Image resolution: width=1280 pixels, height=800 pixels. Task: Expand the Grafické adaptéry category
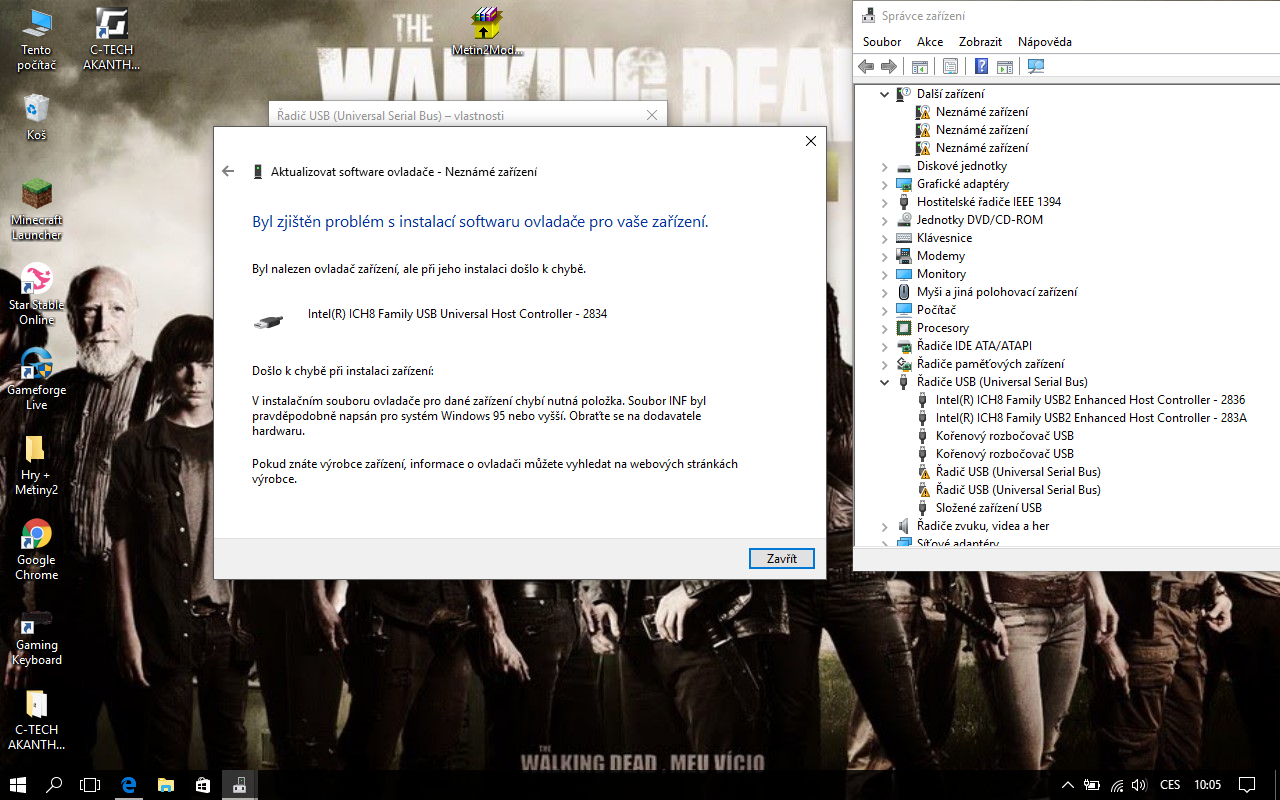pos(884,184)
